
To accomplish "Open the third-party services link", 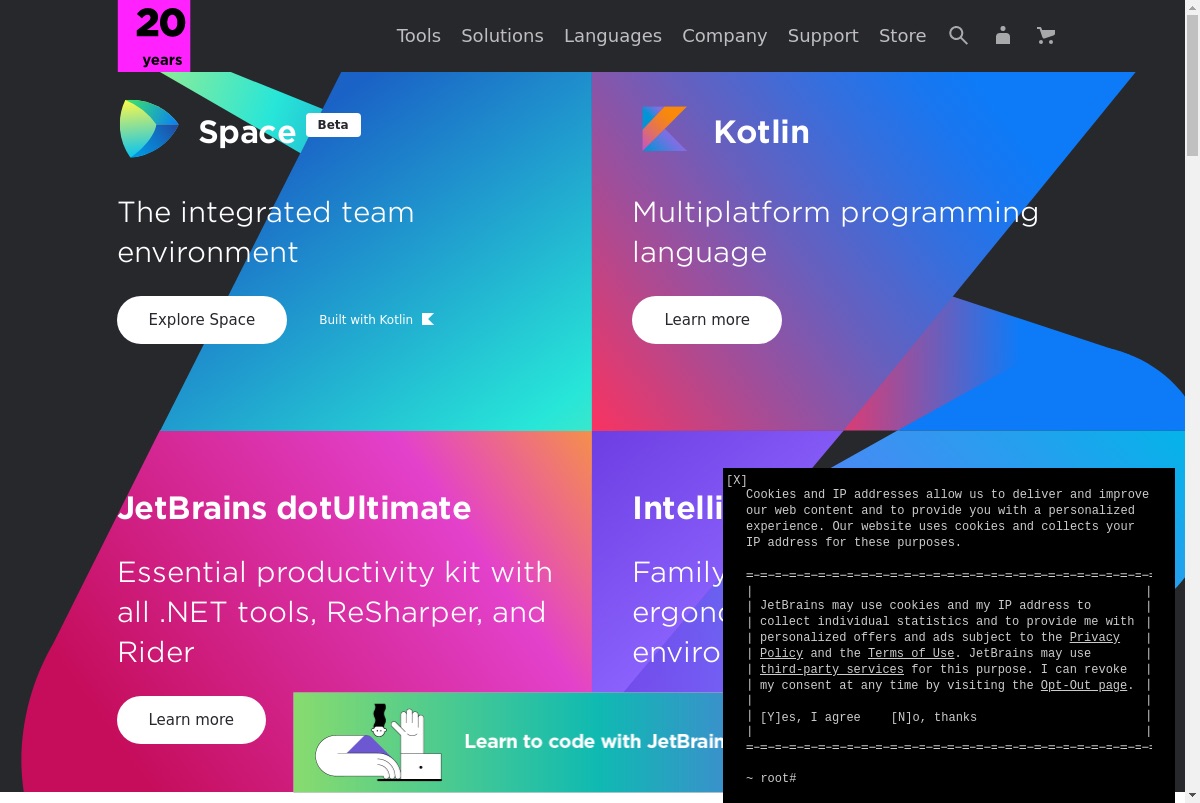I will [832, 669].
